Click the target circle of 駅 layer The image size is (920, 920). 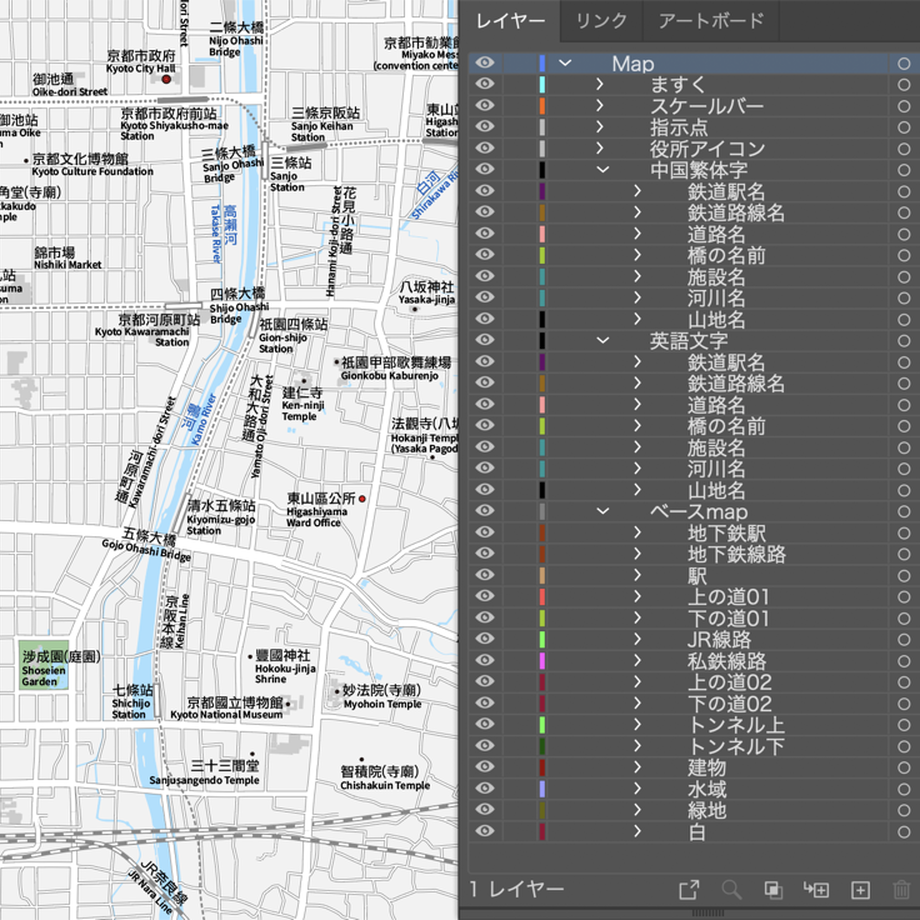pos(904,576)
